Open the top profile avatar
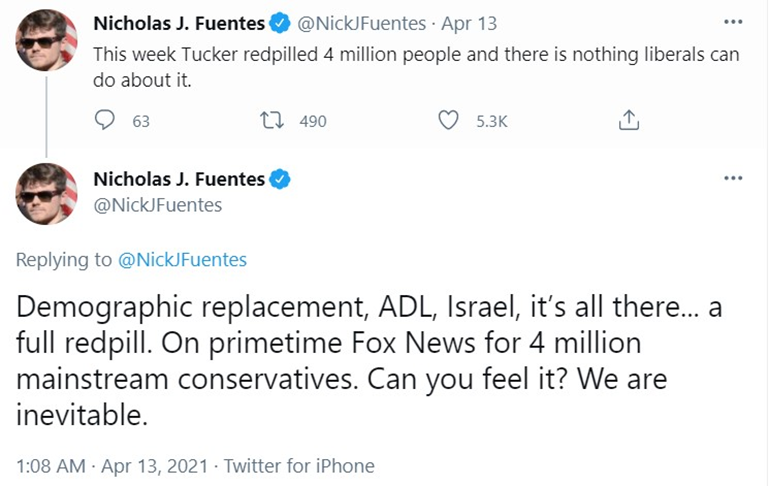The height and width of the screenshot is (486, 769). click(x=47, y=40)
